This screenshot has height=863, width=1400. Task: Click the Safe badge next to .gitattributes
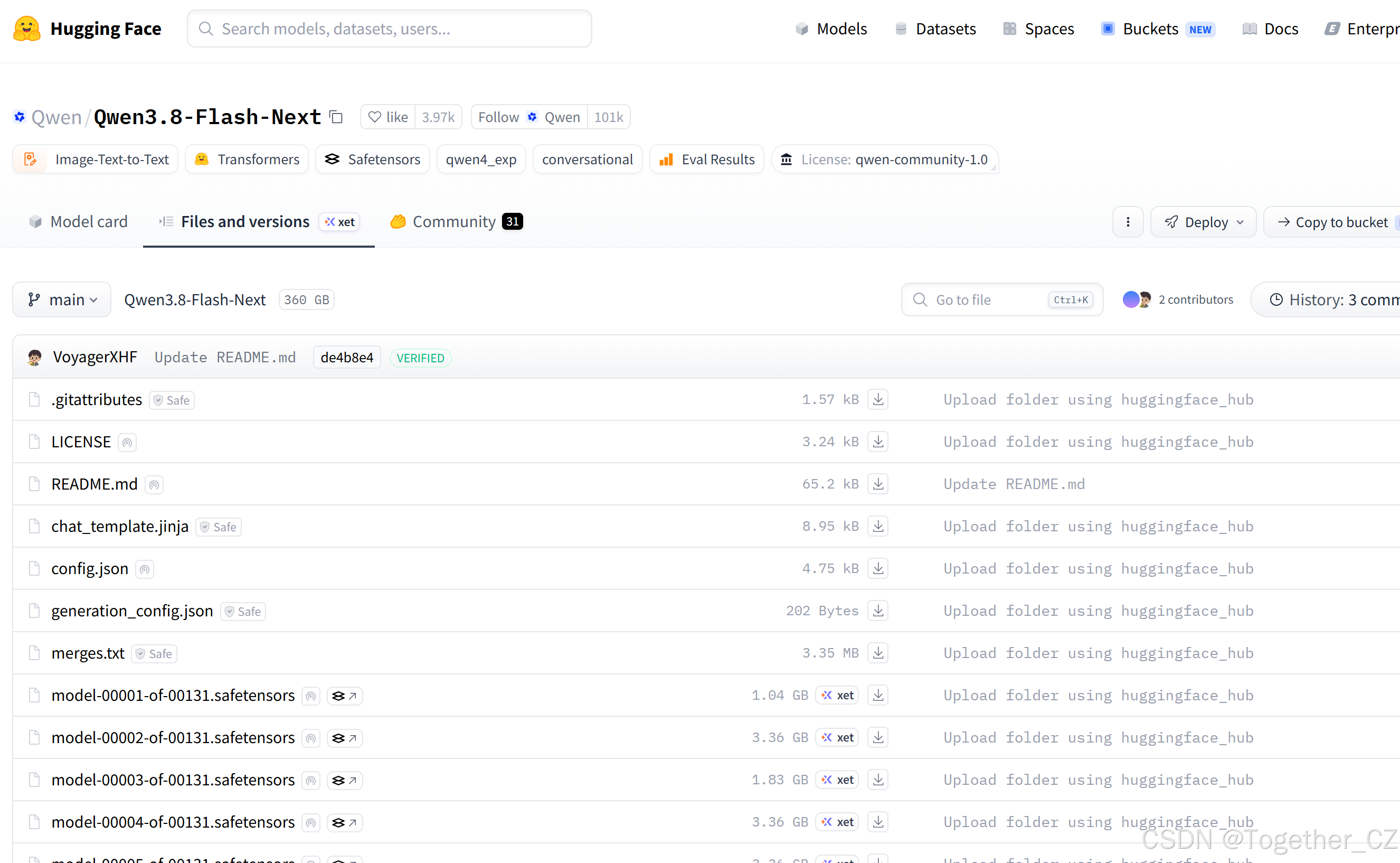(x=172, y=400)
